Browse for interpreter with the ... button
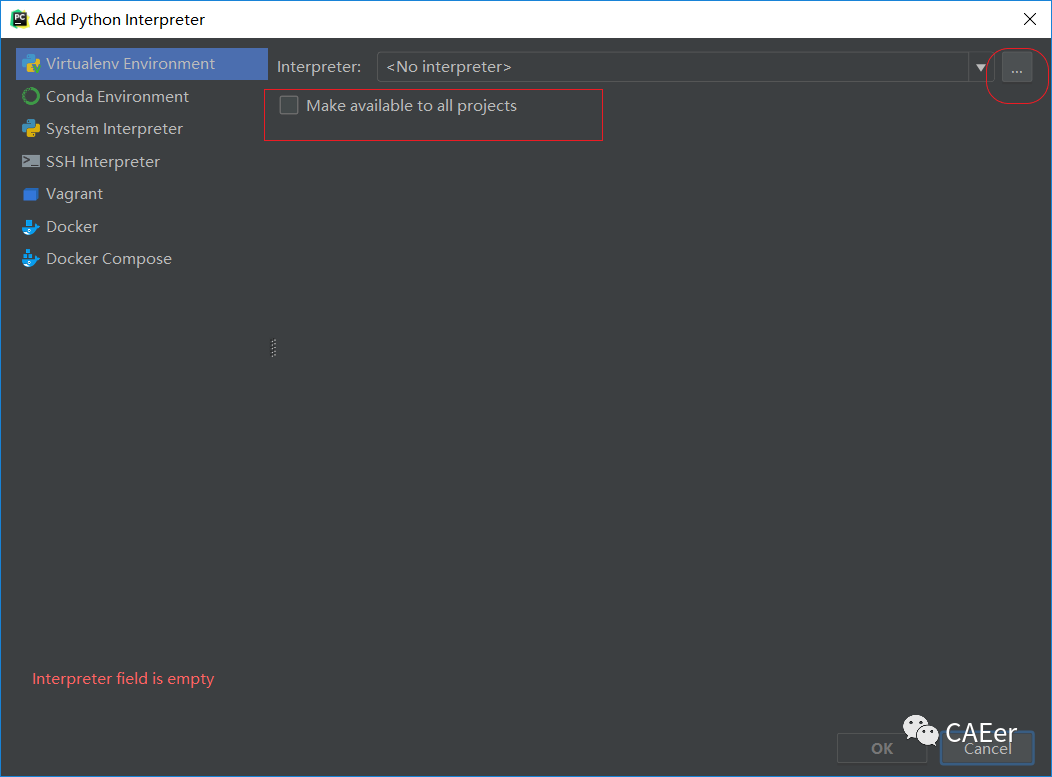1052x777 pixels. [1017, 67]
